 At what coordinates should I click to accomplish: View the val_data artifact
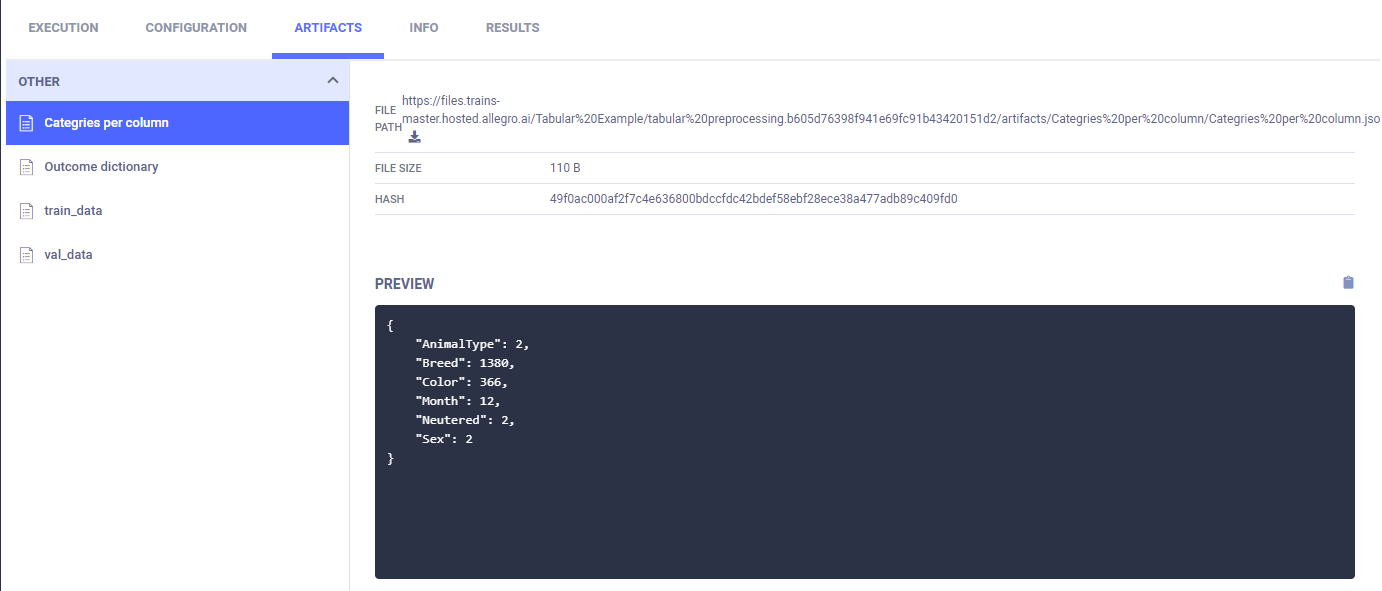tap(68, 255)
